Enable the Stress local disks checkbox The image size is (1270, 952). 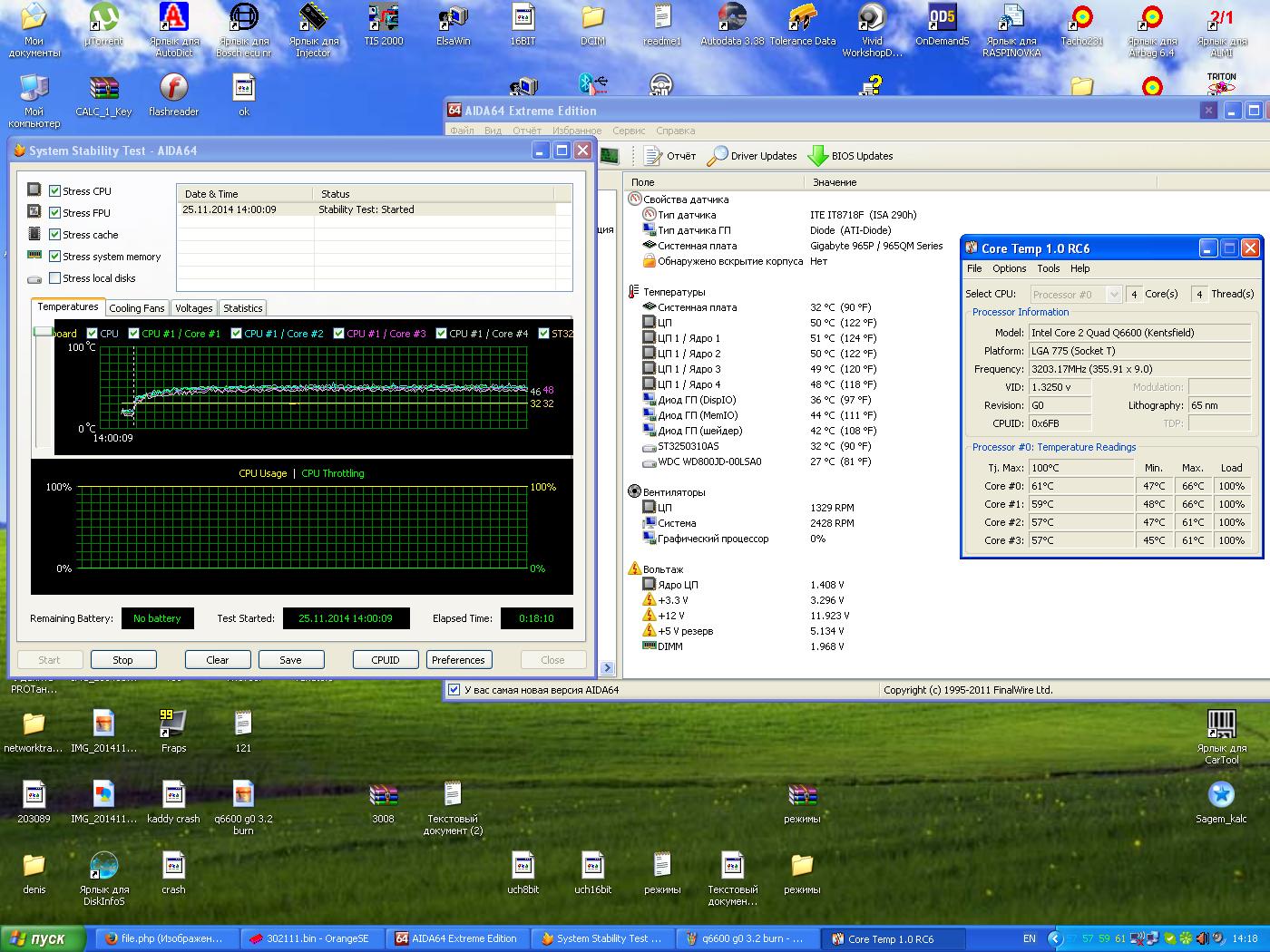click(x=55, y=278)
